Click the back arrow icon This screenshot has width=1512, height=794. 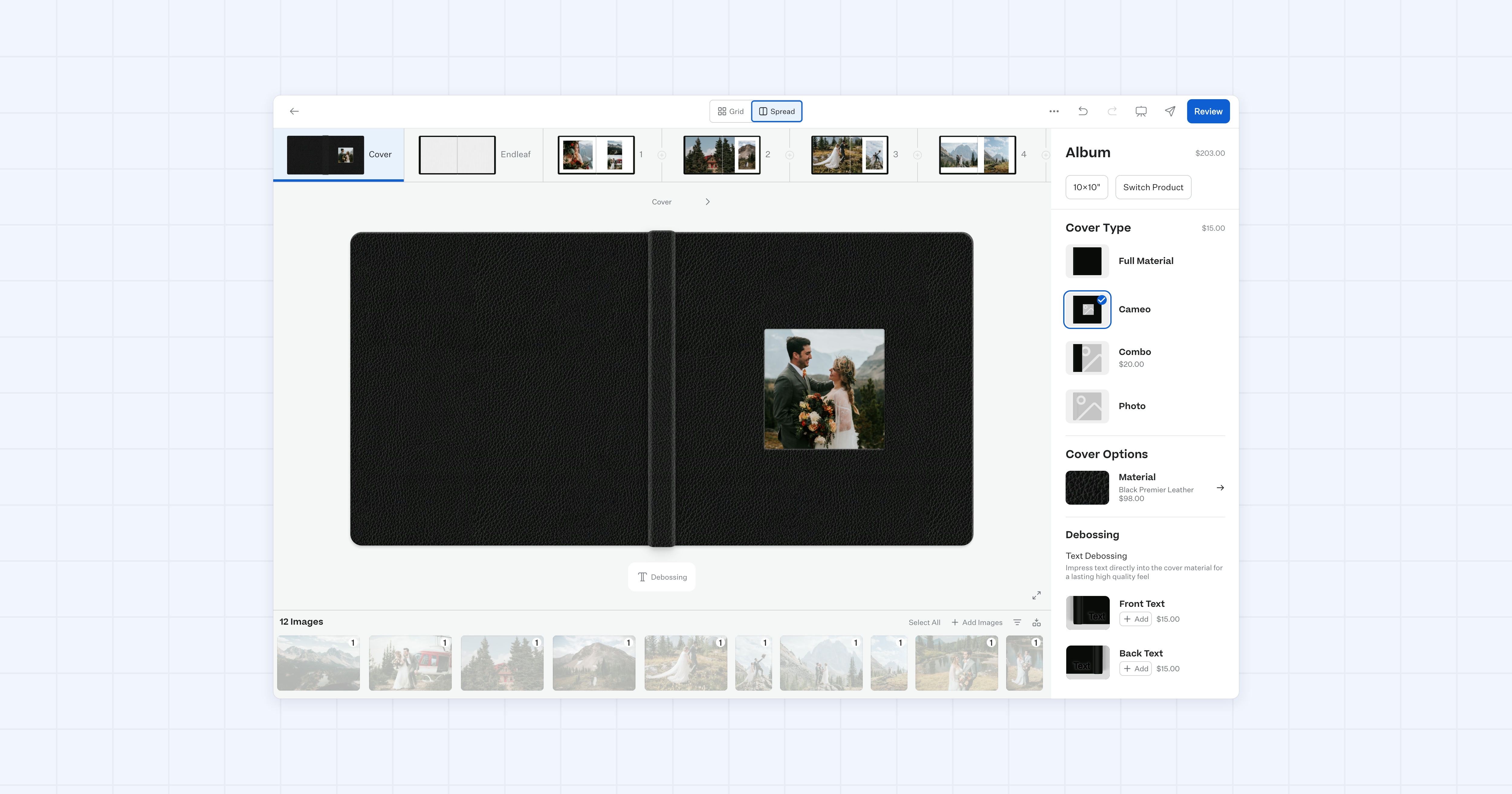pos(294,111)
